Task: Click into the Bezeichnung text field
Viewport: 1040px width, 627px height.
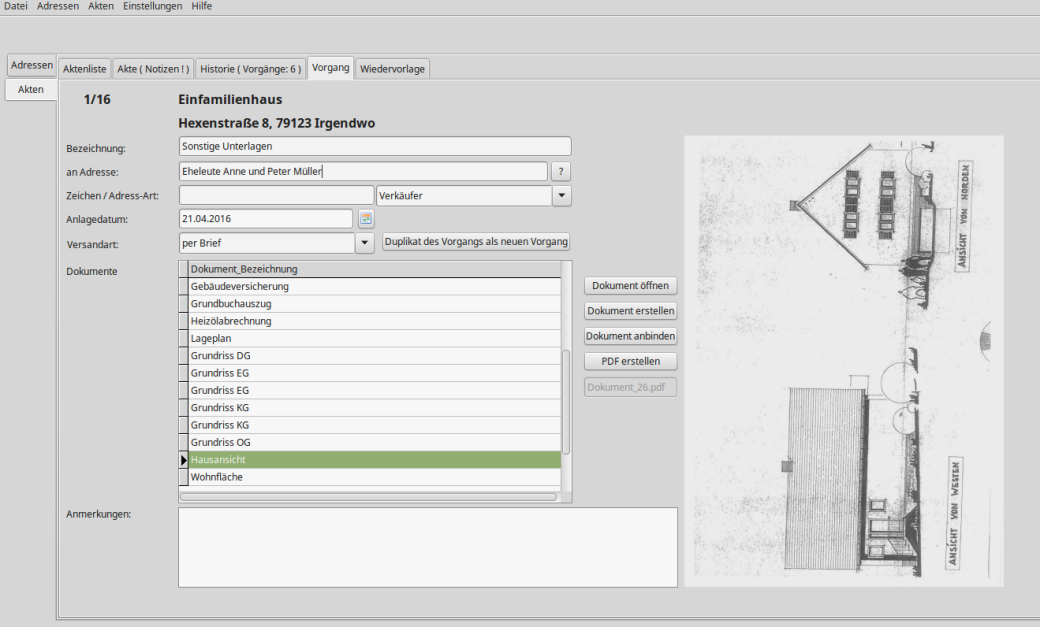Action: (x=374, y=147)
